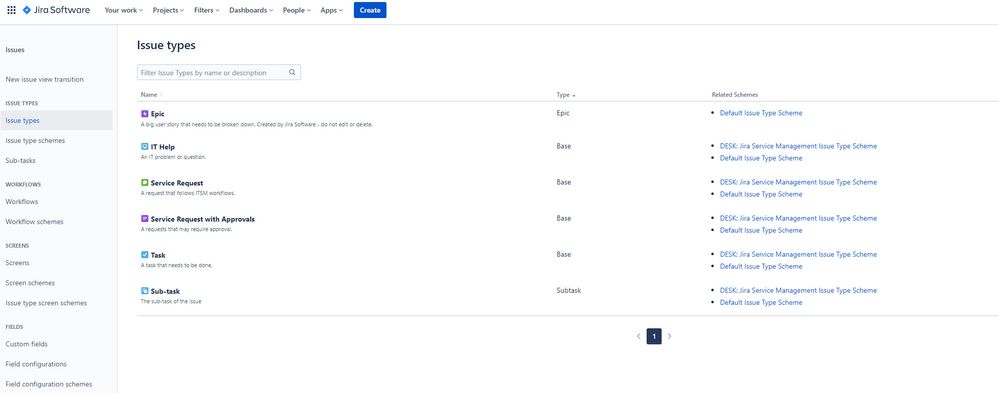Open Service Request with Approvals name
The width and height of the screenshot is (999, 393).
[203, 219]
